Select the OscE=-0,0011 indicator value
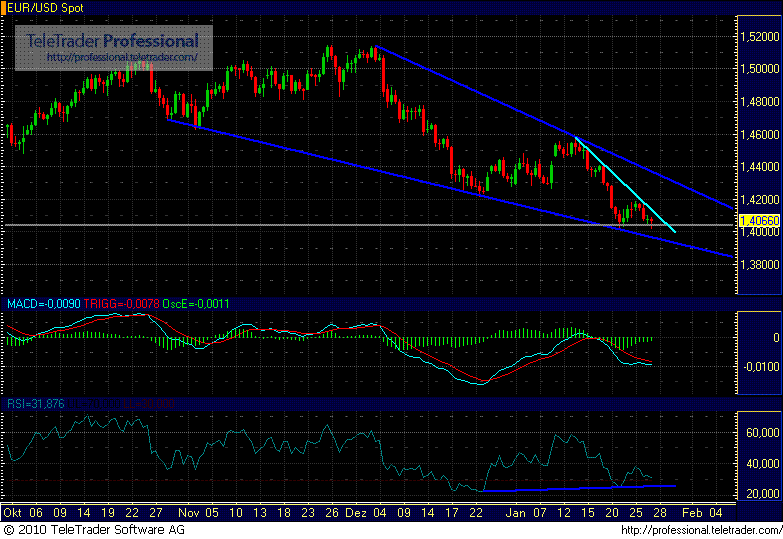783x539 pixels. pyautogui.click(x=196, y=304)
